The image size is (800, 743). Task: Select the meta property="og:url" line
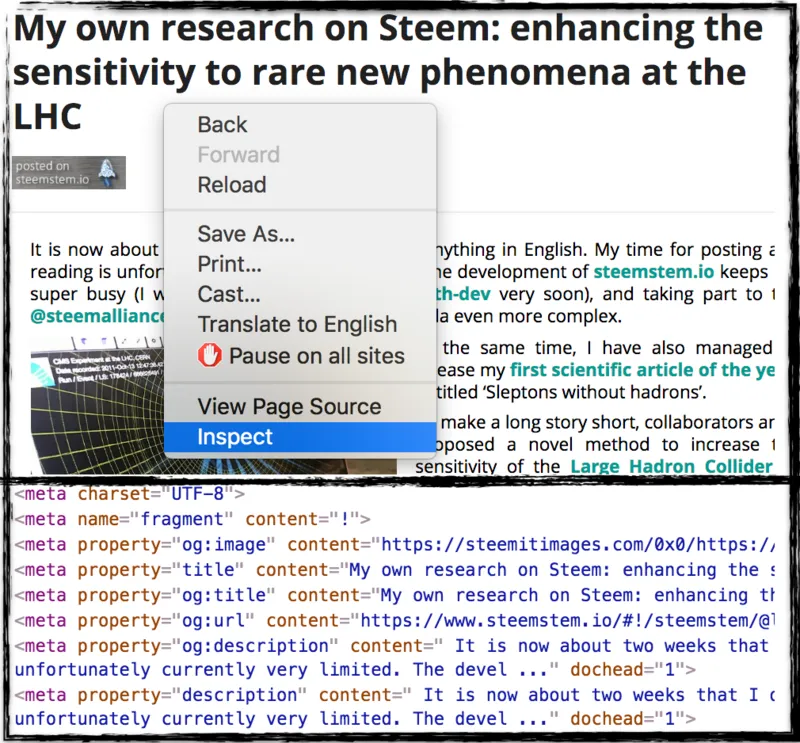click(394, 621)
